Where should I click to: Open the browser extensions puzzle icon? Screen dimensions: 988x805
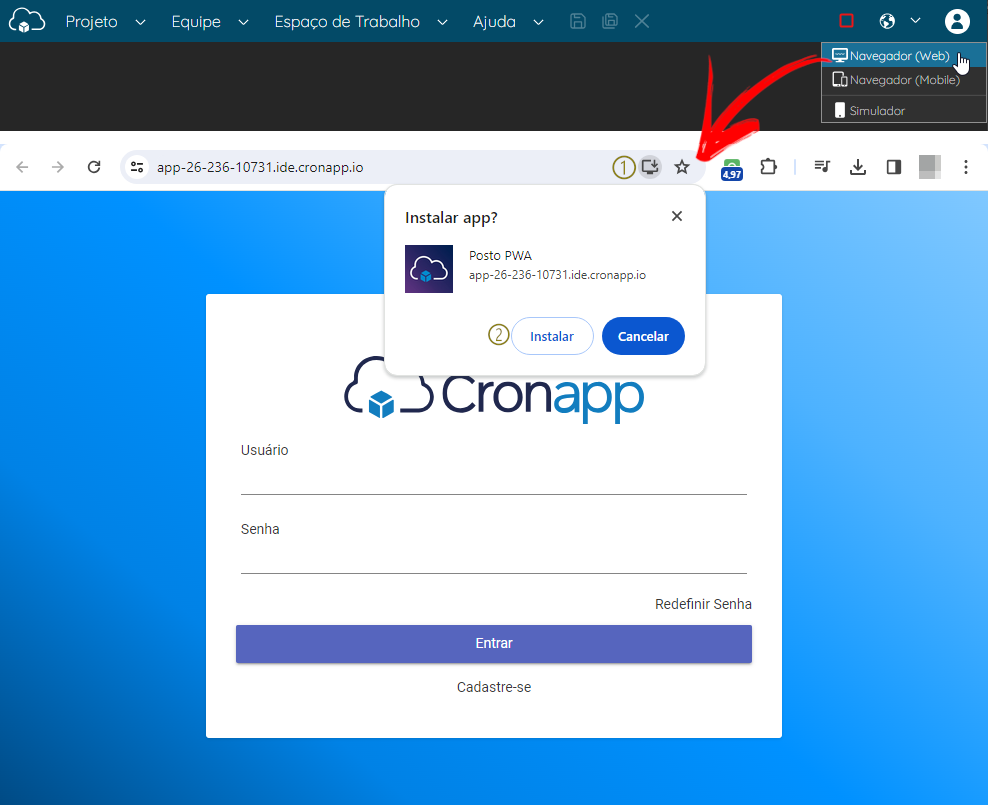click(768, 167)
